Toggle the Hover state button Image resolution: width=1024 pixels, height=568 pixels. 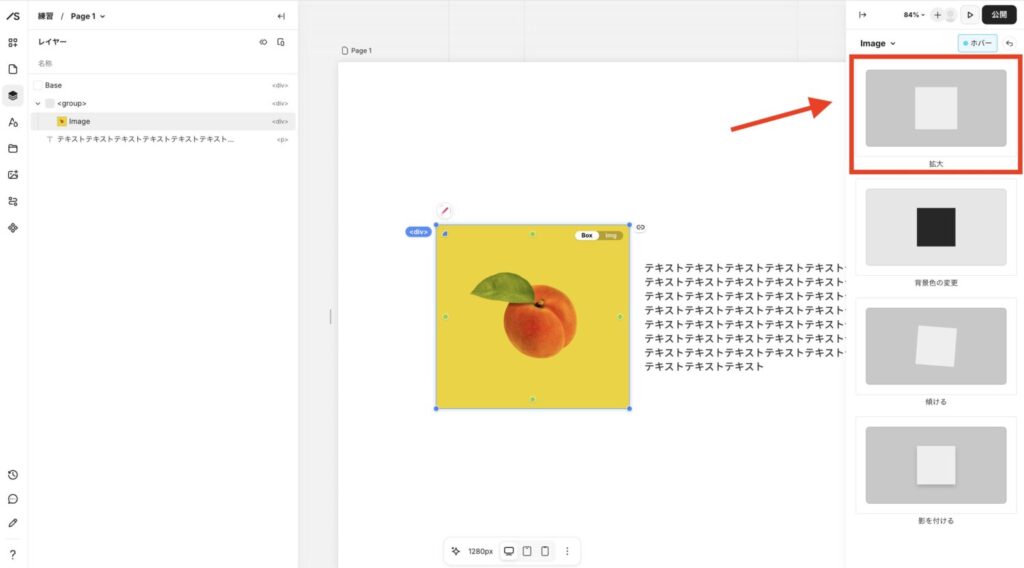tap(977, 43)
